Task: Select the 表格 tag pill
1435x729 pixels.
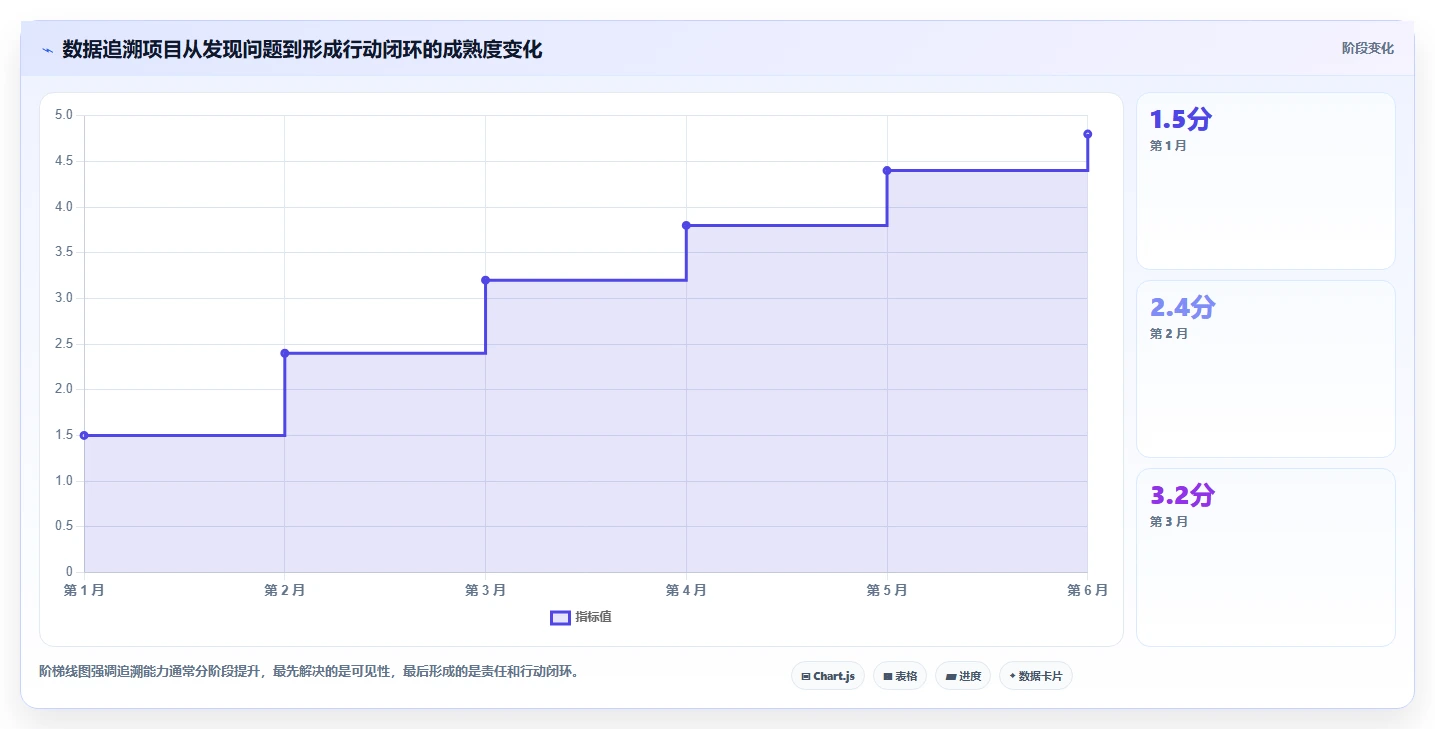Action: 900,676
